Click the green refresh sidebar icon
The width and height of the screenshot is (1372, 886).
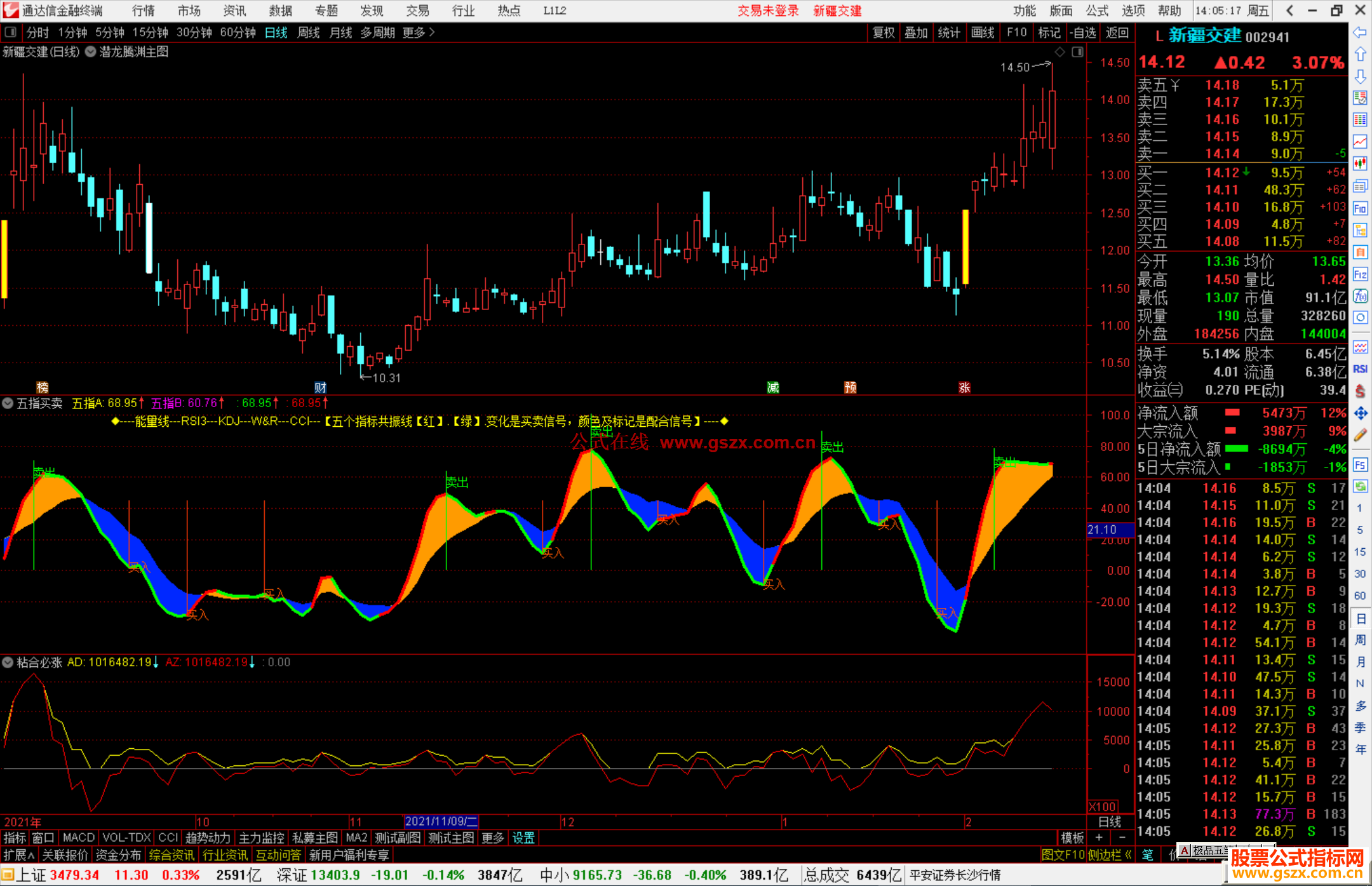pos(1360,487)
